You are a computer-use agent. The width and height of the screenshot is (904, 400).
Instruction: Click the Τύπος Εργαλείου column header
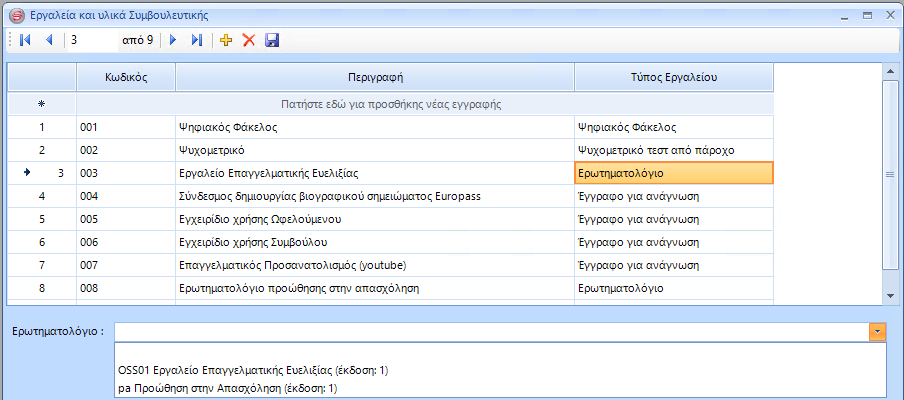[x=673, y=77]
